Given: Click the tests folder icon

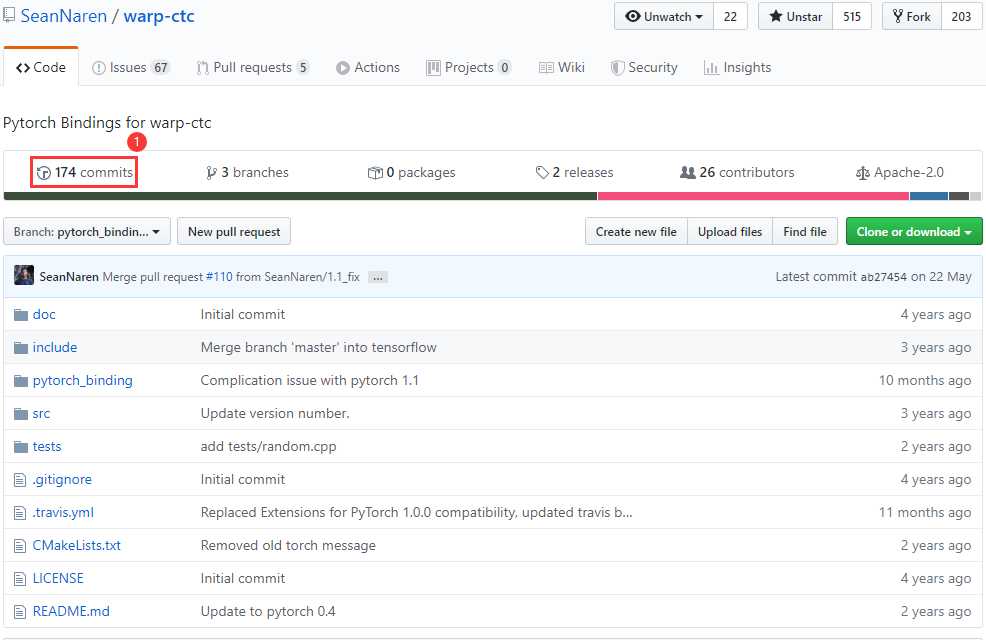Looking at the screenshot, I should click(21, 446).
